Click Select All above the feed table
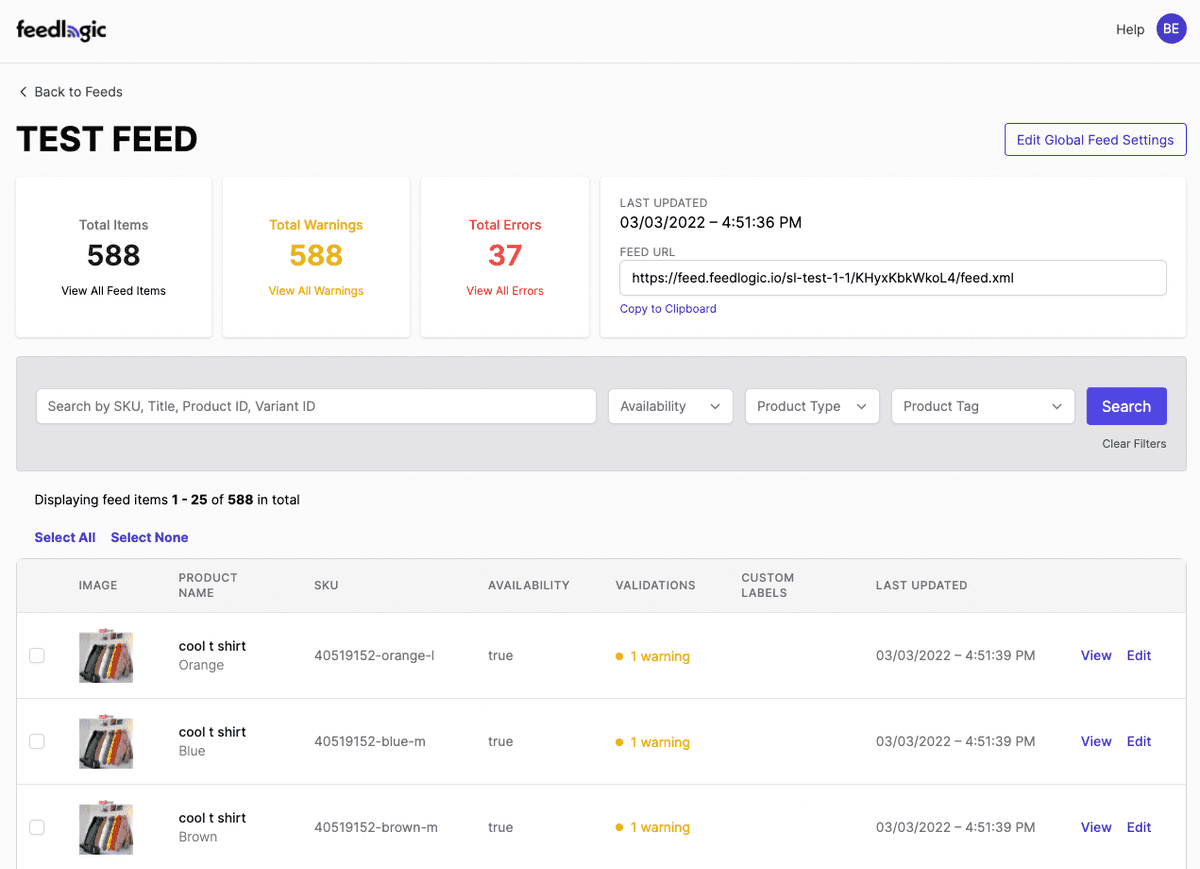Screen dimensions: 1200x869 (64, 537)
